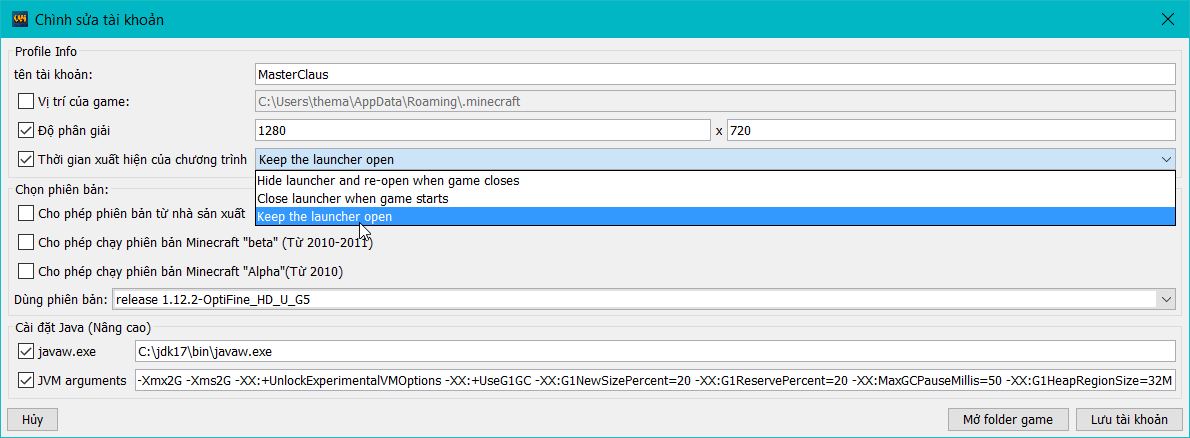Click the javaw.exe path input field
The height and width of the screenshot is (438, 1190).
[x=655, y=351]
